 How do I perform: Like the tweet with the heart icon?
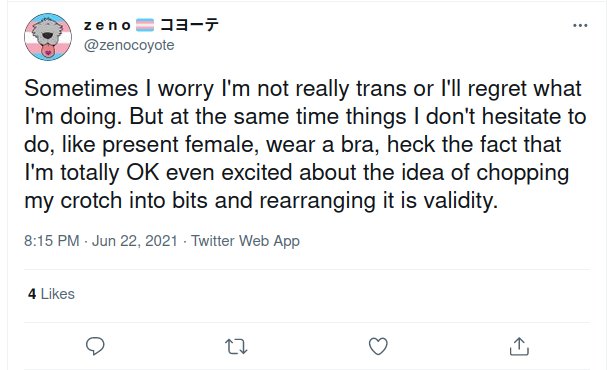coord(378,346)
